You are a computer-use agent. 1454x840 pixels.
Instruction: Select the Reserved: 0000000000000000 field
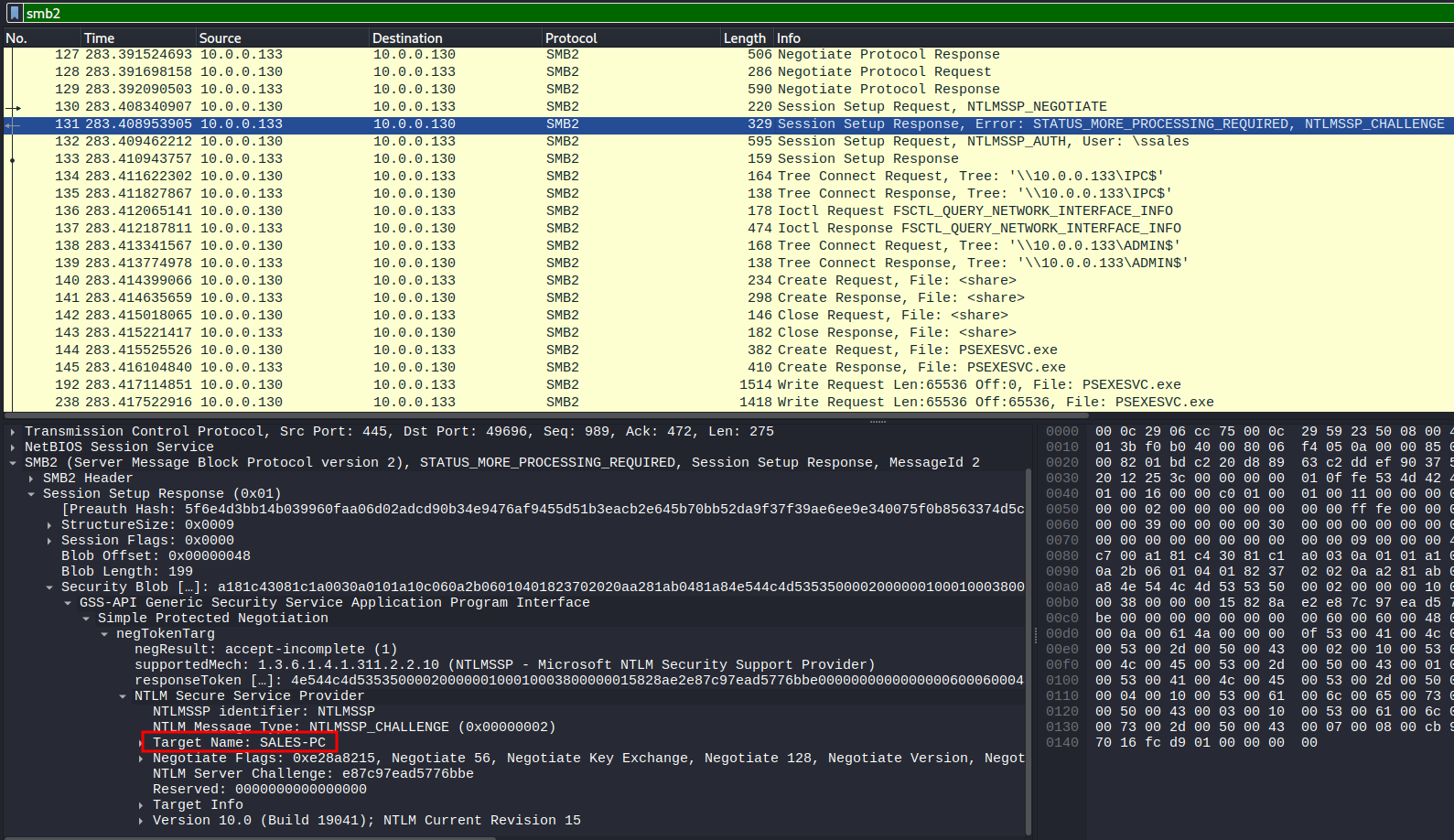(x=260, y=790)
